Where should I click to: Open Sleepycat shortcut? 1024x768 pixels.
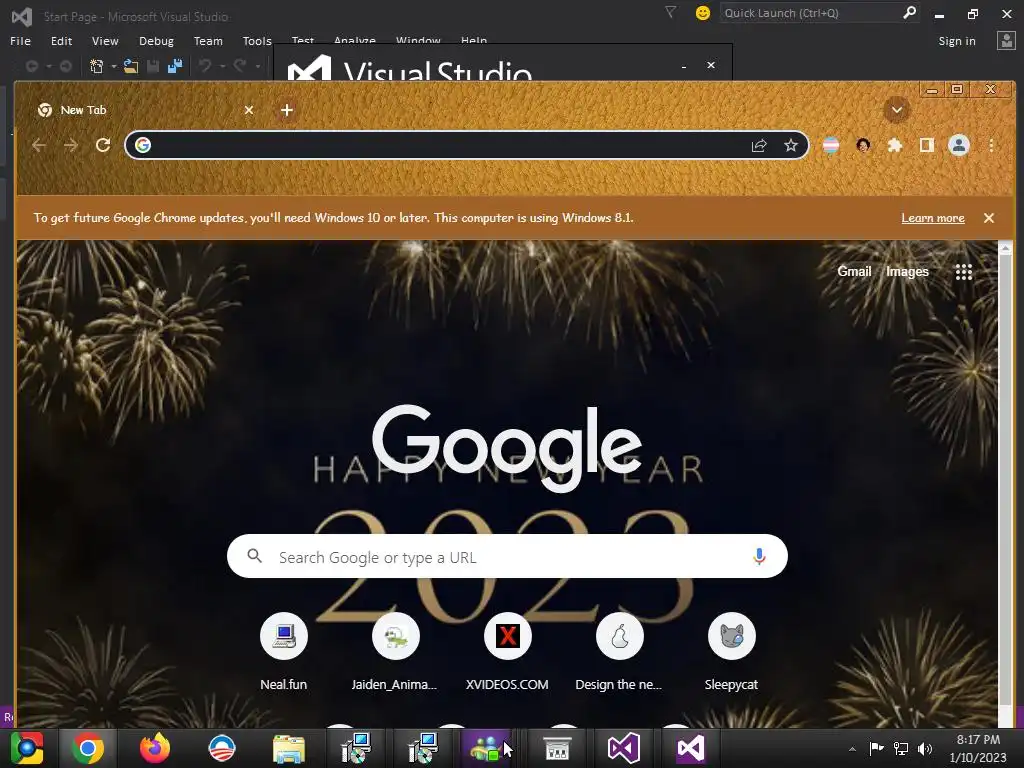coord(731,652)
